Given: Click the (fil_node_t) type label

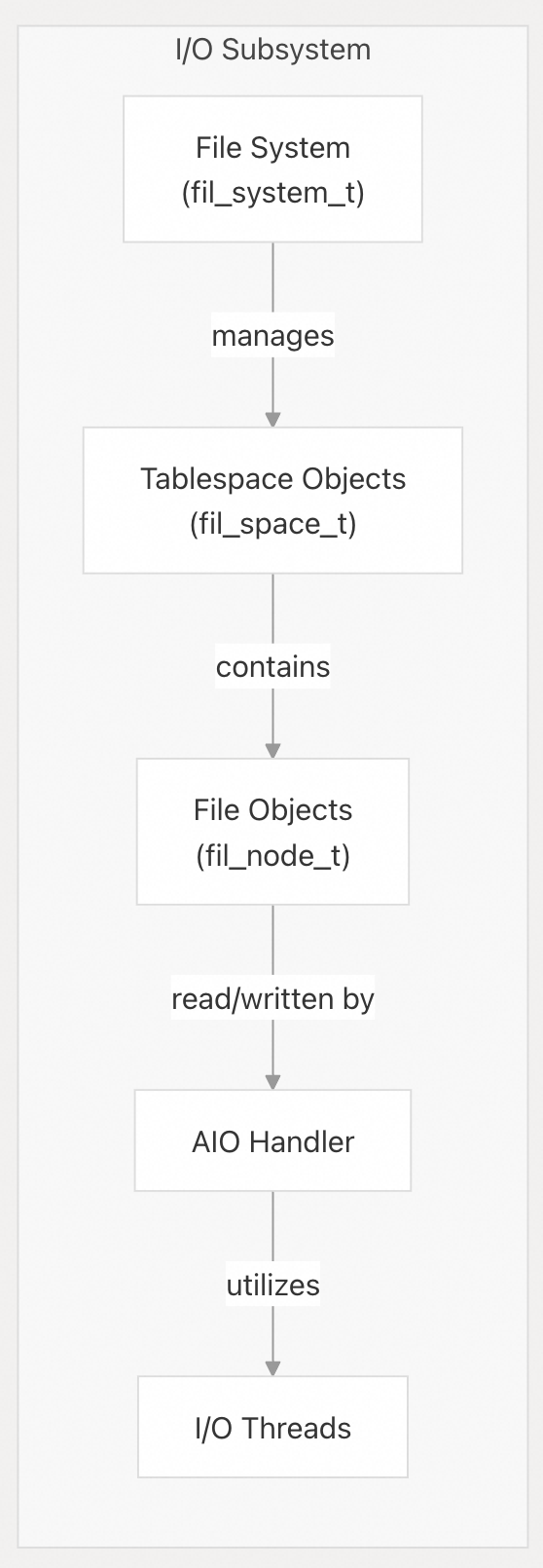Looking at the screenshot, I should [x=272, y=855].
